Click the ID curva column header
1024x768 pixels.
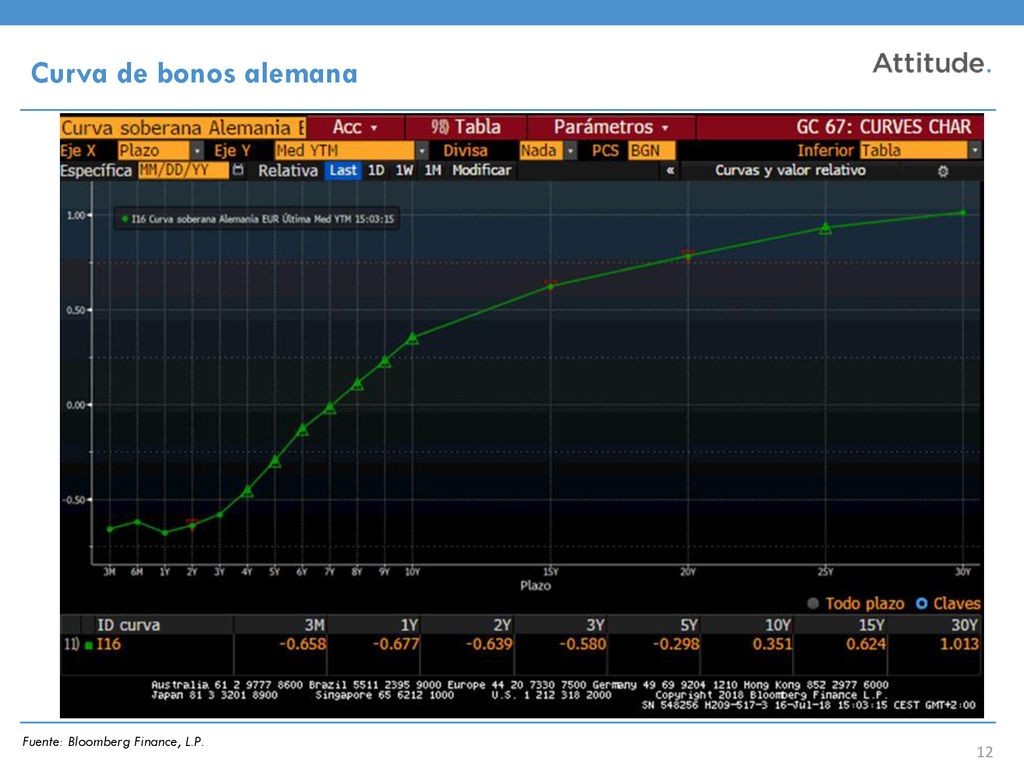[x=128, y=625]
